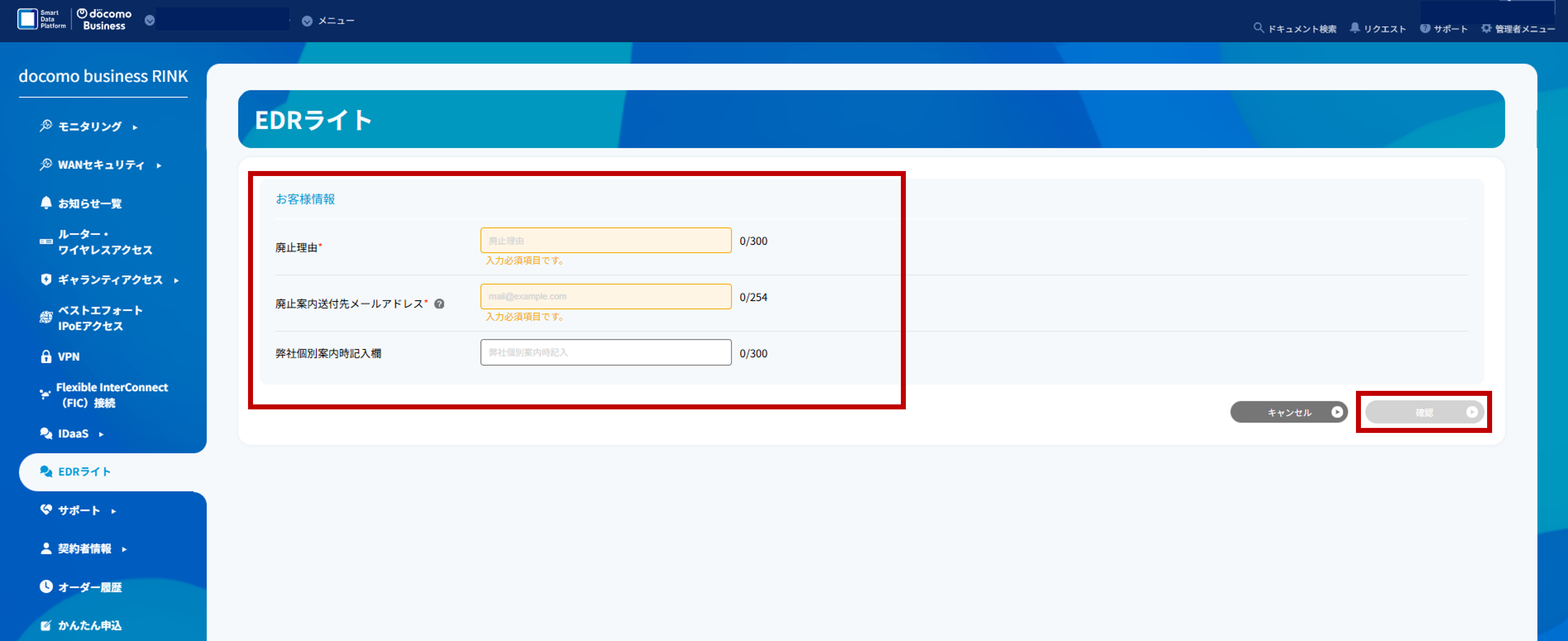Click the Smart Data Platform logo icon

(27, 19)
